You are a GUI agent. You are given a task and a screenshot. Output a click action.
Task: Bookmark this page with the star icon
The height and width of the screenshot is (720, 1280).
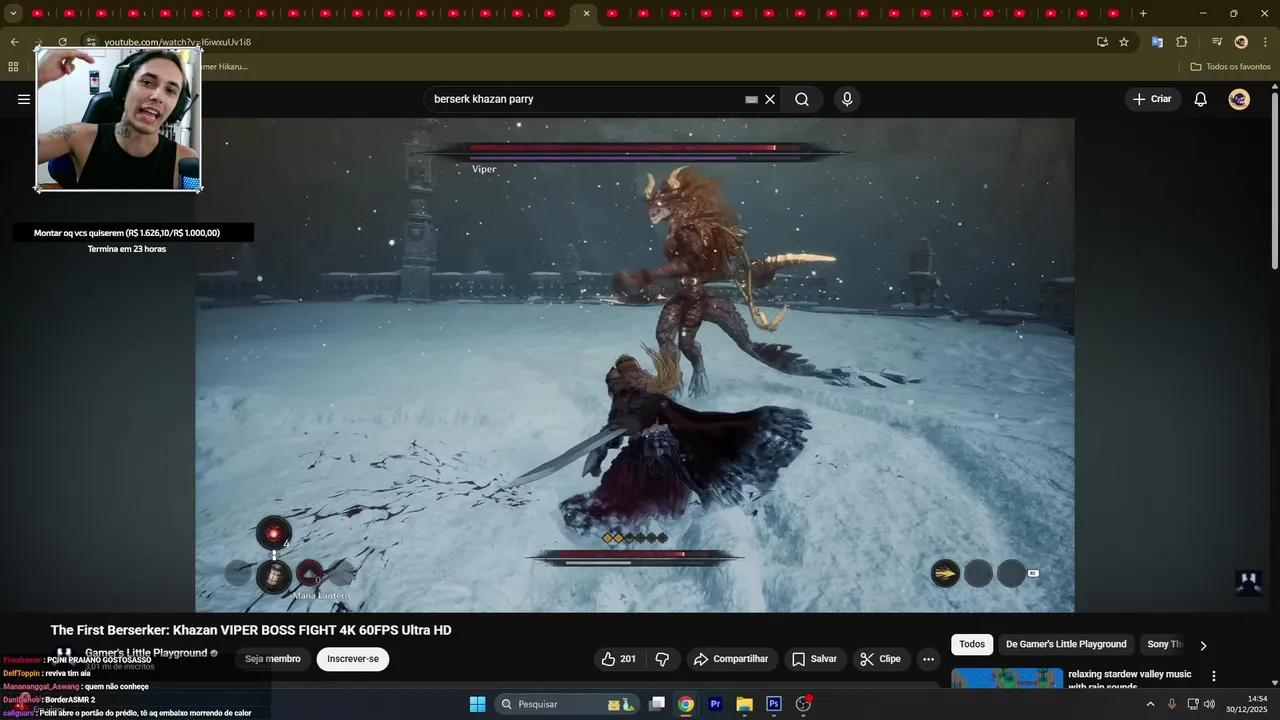click(x=1124, y=42)
